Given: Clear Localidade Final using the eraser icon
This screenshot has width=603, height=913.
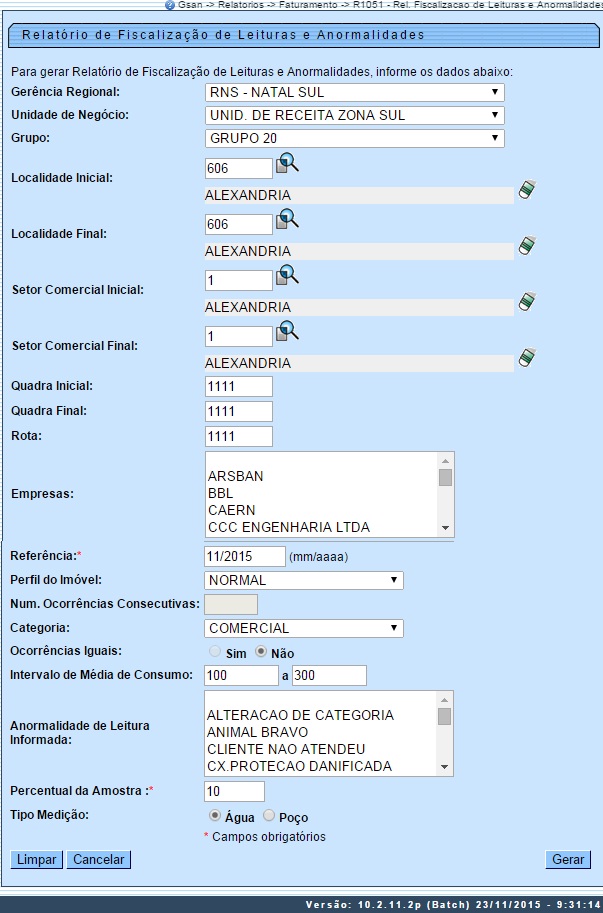Looking at the screenshot, I should click(x=527, y=246).
